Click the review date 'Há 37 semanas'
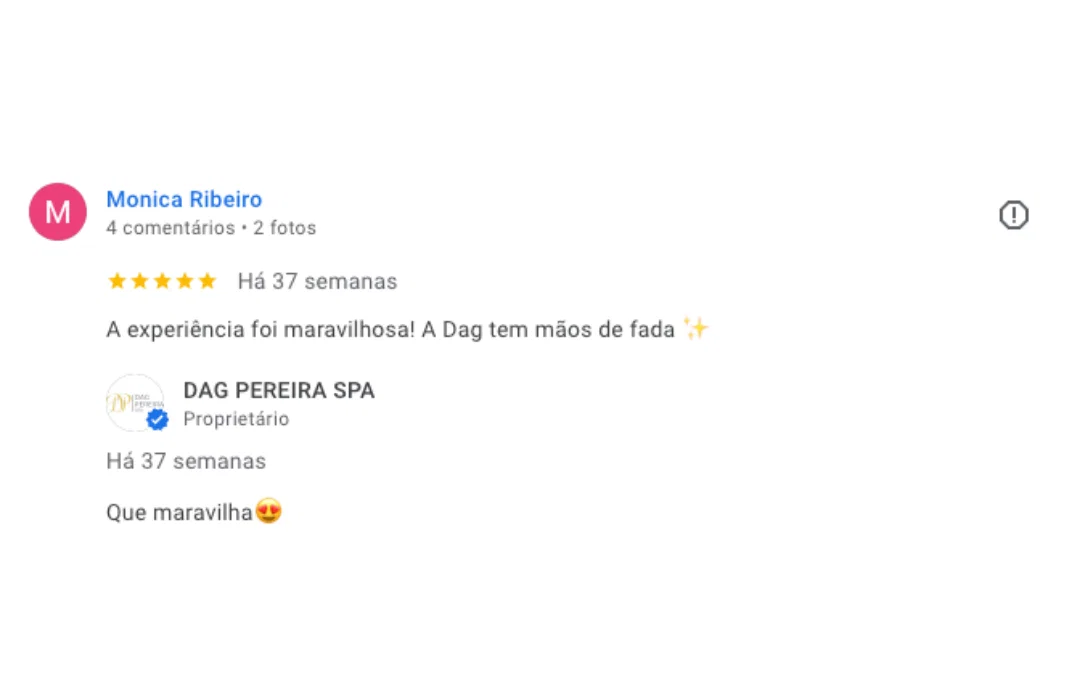The height and width of the screenshot is (700, 1080). pos(318,281)
